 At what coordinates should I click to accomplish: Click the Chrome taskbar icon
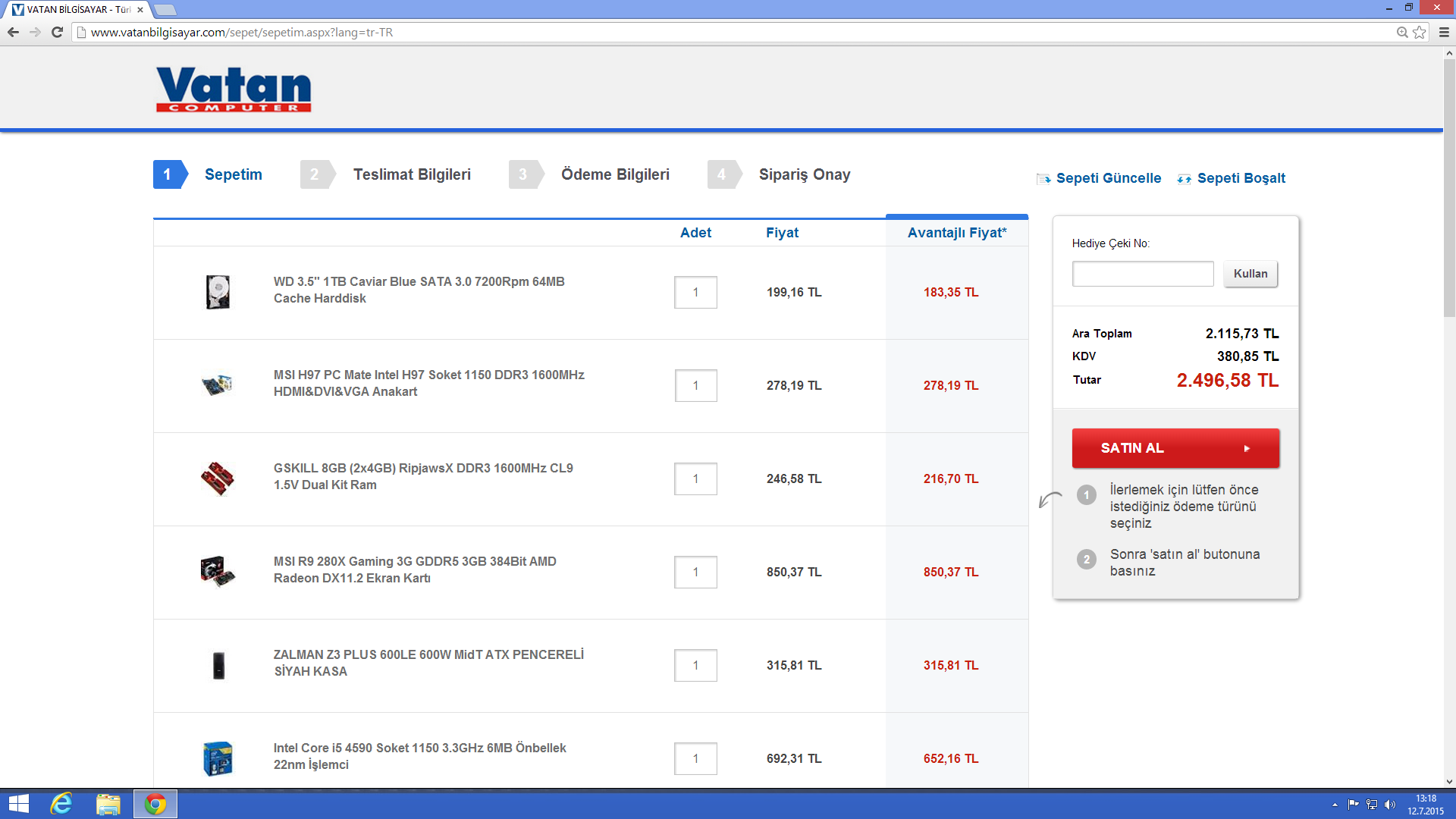point(155,804)
